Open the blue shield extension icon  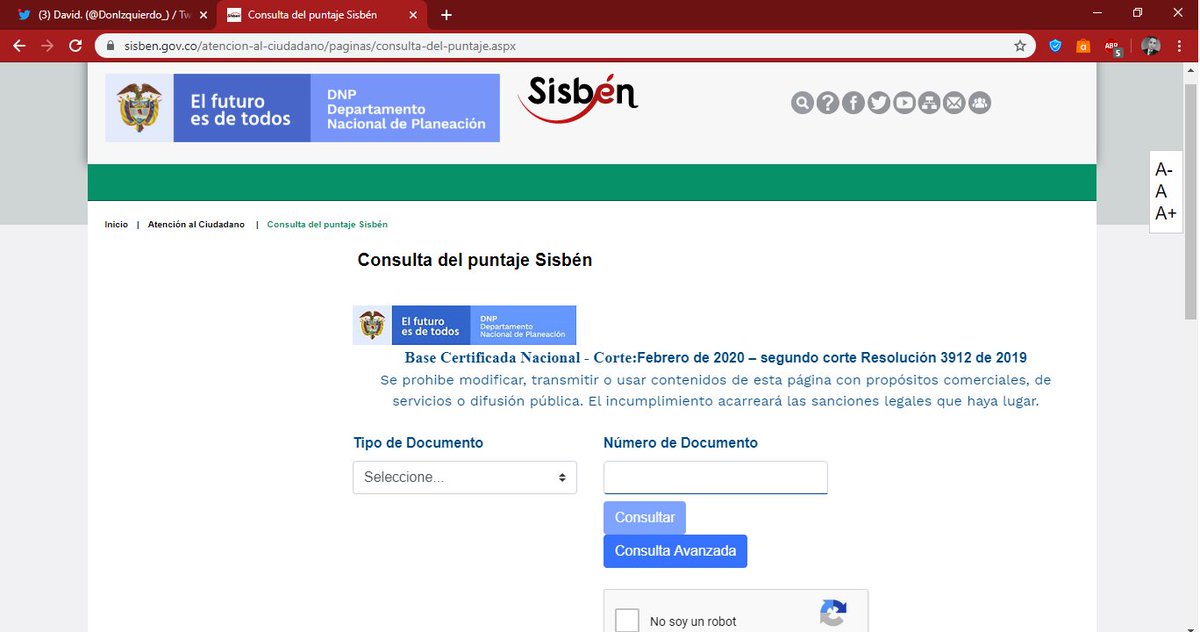pos(1056,46)
